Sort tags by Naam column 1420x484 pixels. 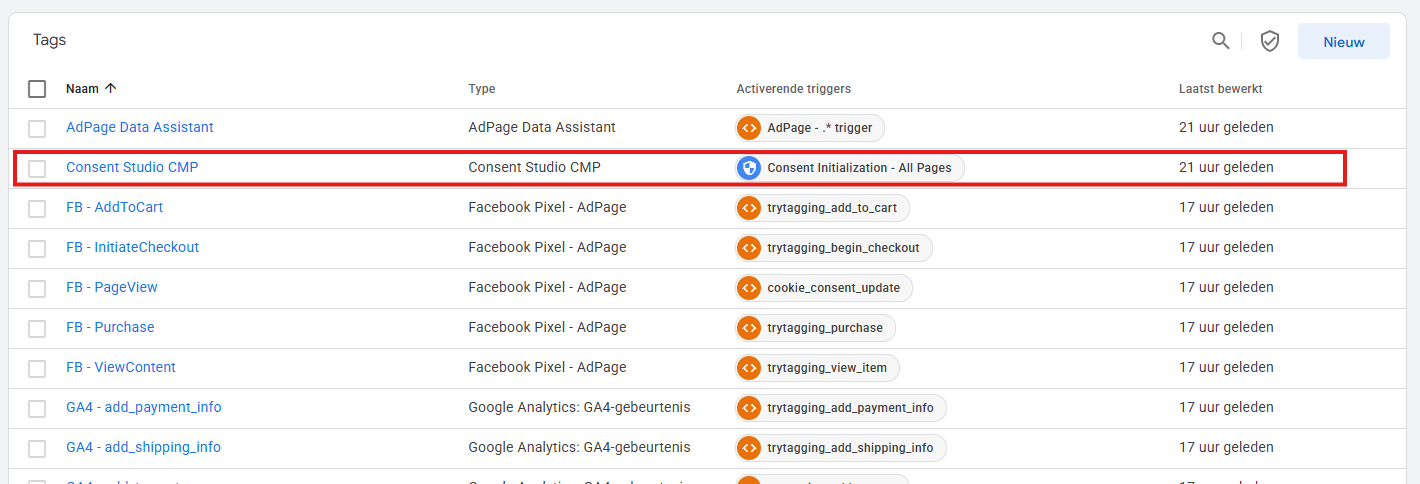point(83,89)
